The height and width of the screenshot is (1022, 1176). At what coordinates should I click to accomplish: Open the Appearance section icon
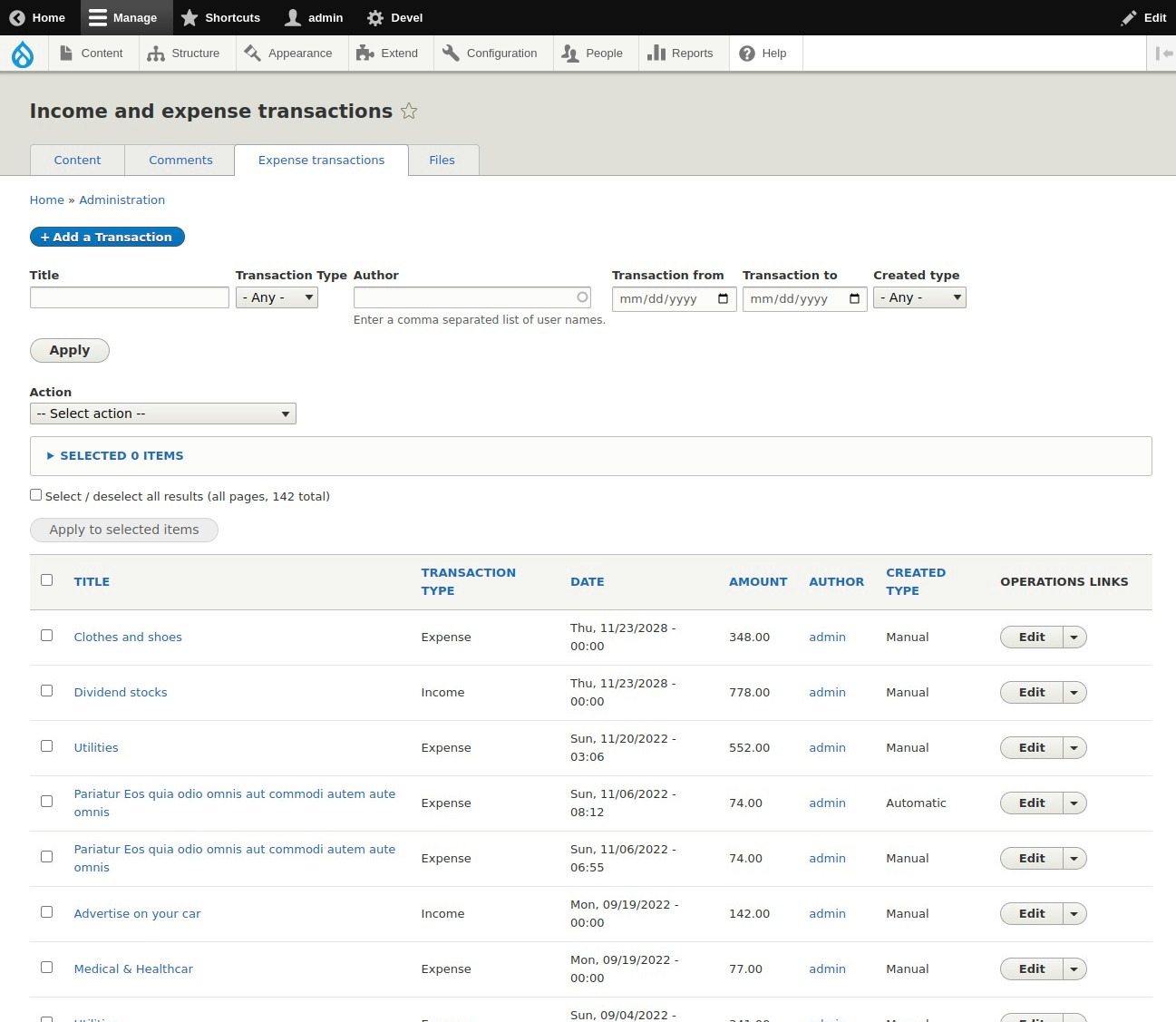(x=251, y=53)
